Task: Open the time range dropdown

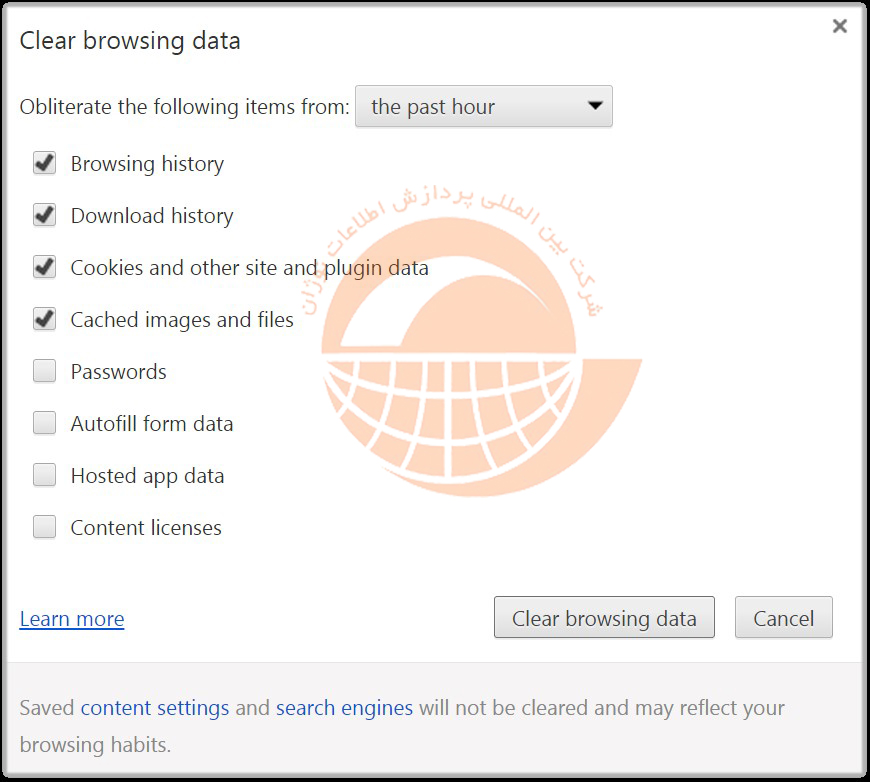Action: pyautogui.click(x=483, y=107)
